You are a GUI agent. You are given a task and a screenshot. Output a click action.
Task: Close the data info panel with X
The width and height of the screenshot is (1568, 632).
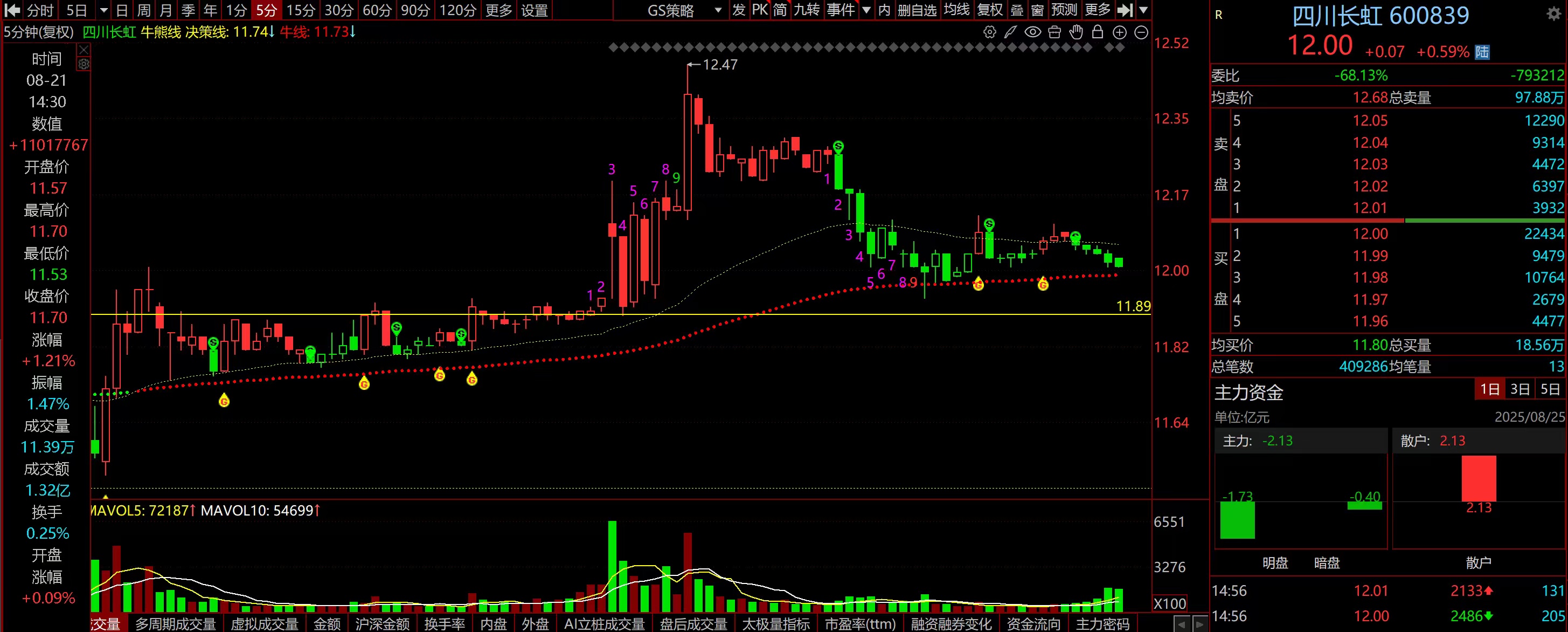[84, 50]
